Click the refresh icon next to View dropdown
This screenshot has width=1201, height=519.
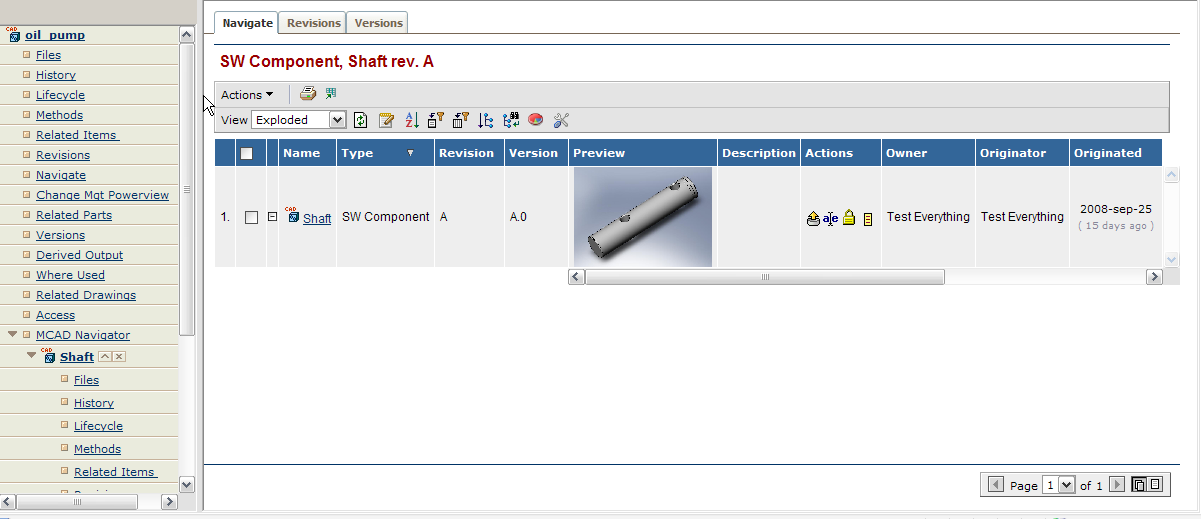click(x=361, y=120)
